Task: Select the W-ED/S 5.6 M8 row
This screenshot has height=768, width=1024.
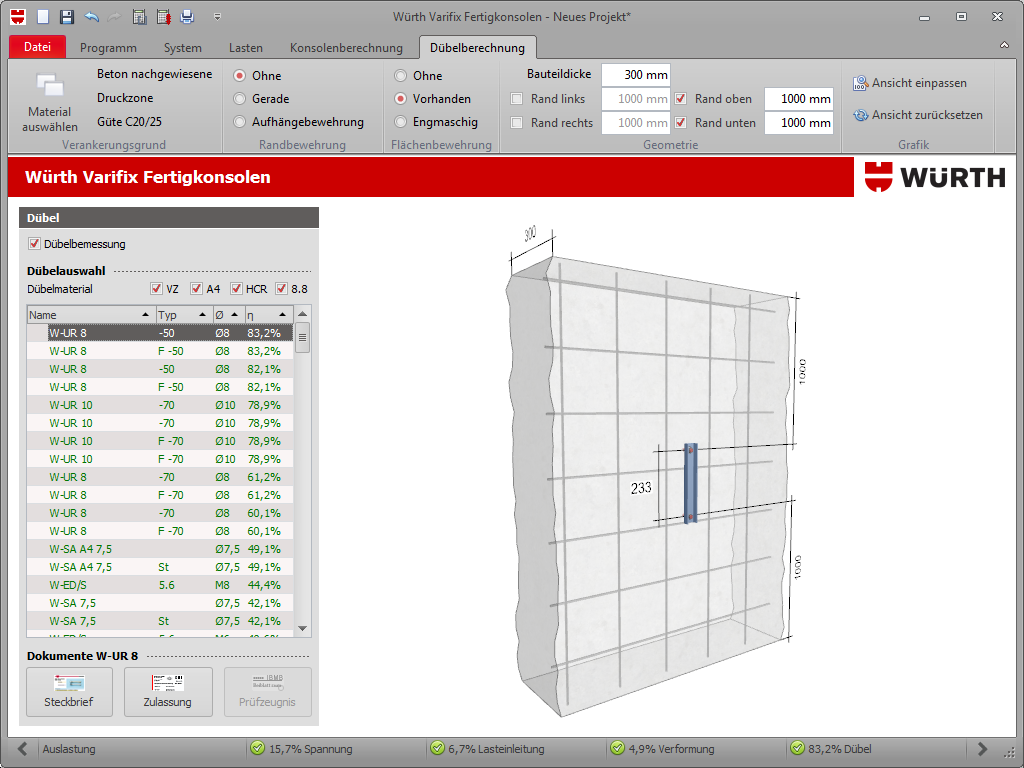Action: [x=160, y=584]
